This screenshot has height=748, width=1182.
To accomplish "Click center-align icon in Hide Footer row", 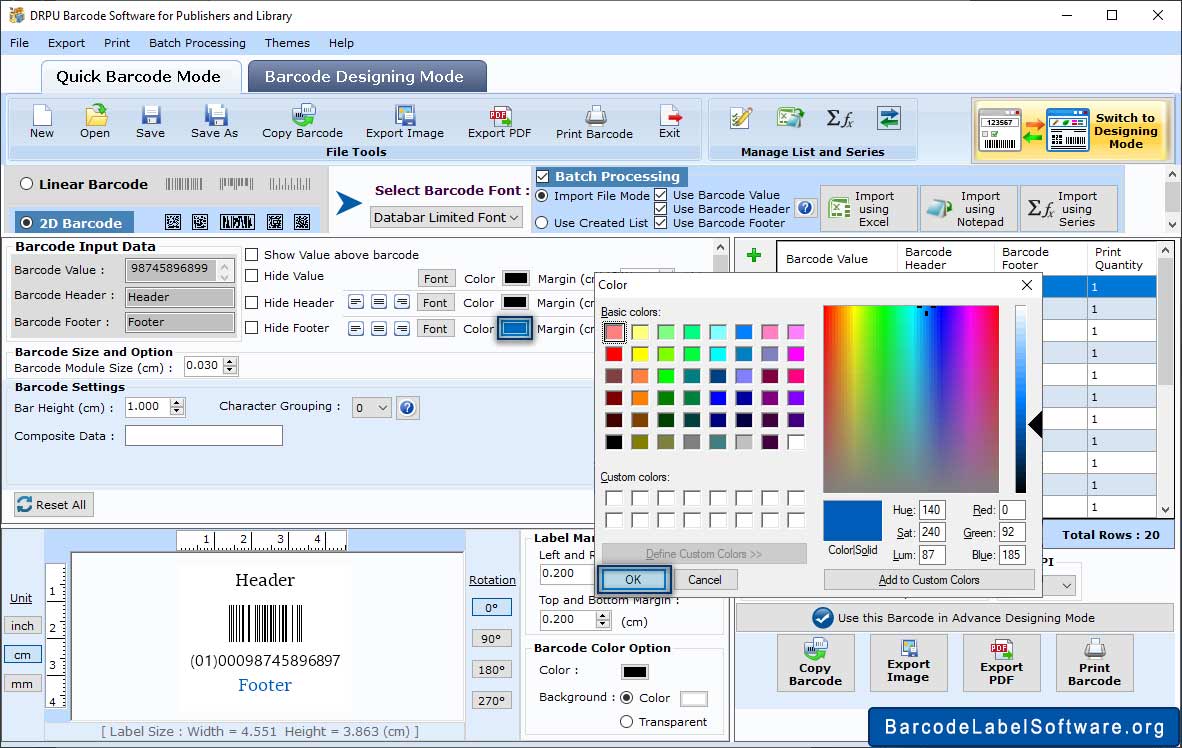I will pos(379,329).
